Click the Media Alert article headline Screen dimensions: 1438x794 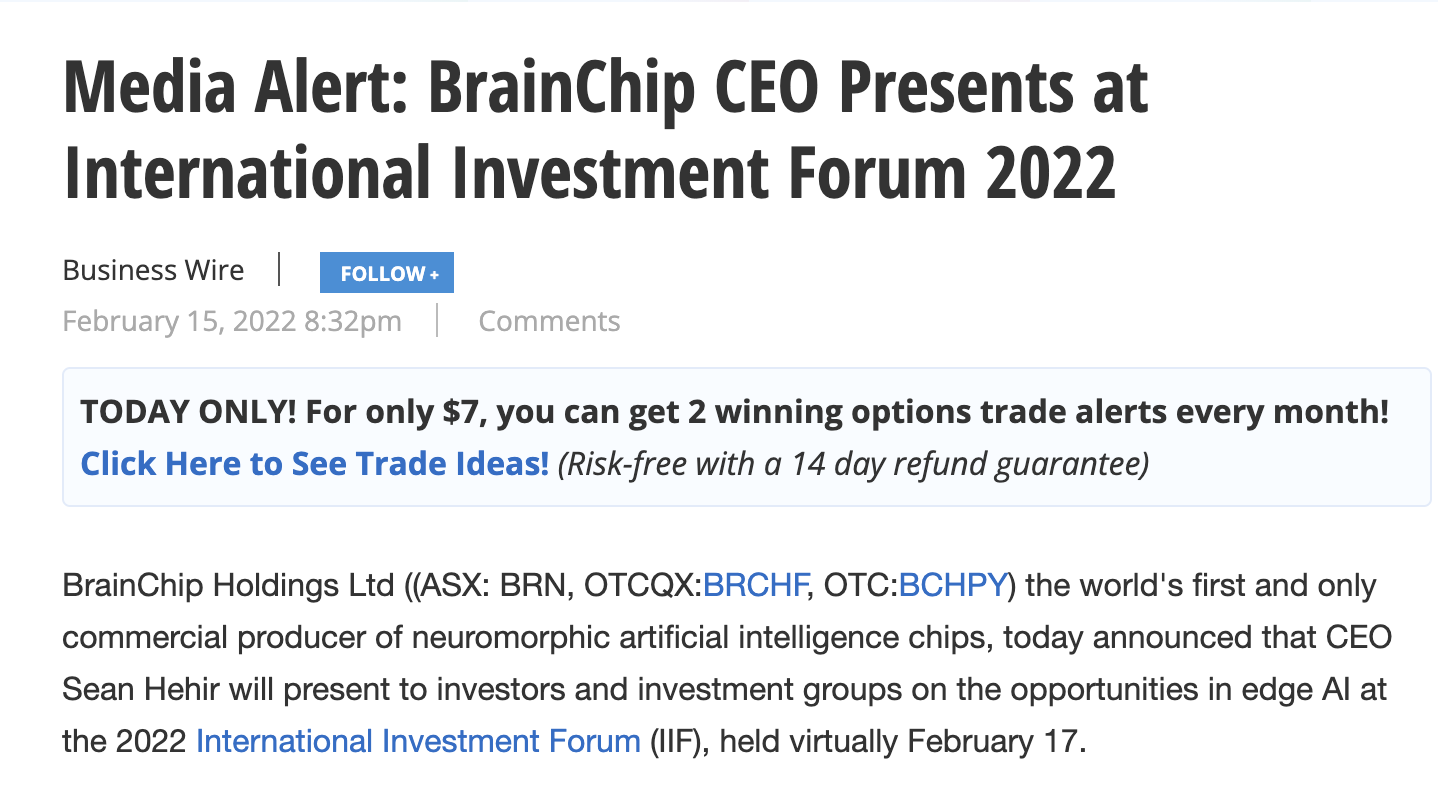pyautogui.click(x=605, y=88)
